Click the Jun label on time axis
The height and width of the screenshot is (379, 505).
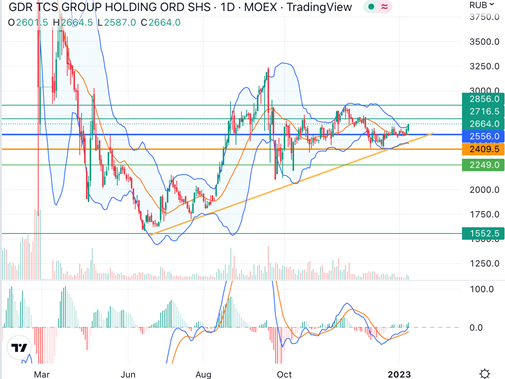click(x=128, y=374)
